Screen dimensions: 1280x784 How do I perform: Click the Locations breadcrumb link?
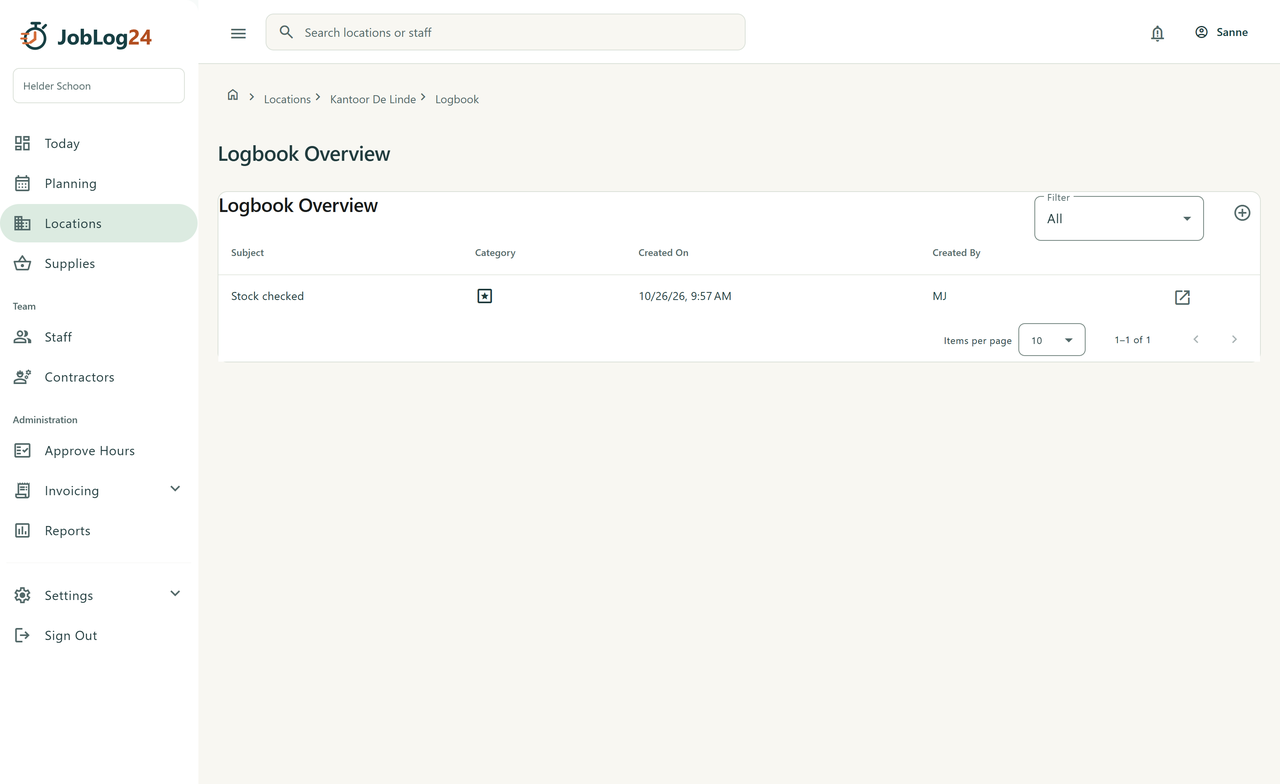click(x=287, y=99)
